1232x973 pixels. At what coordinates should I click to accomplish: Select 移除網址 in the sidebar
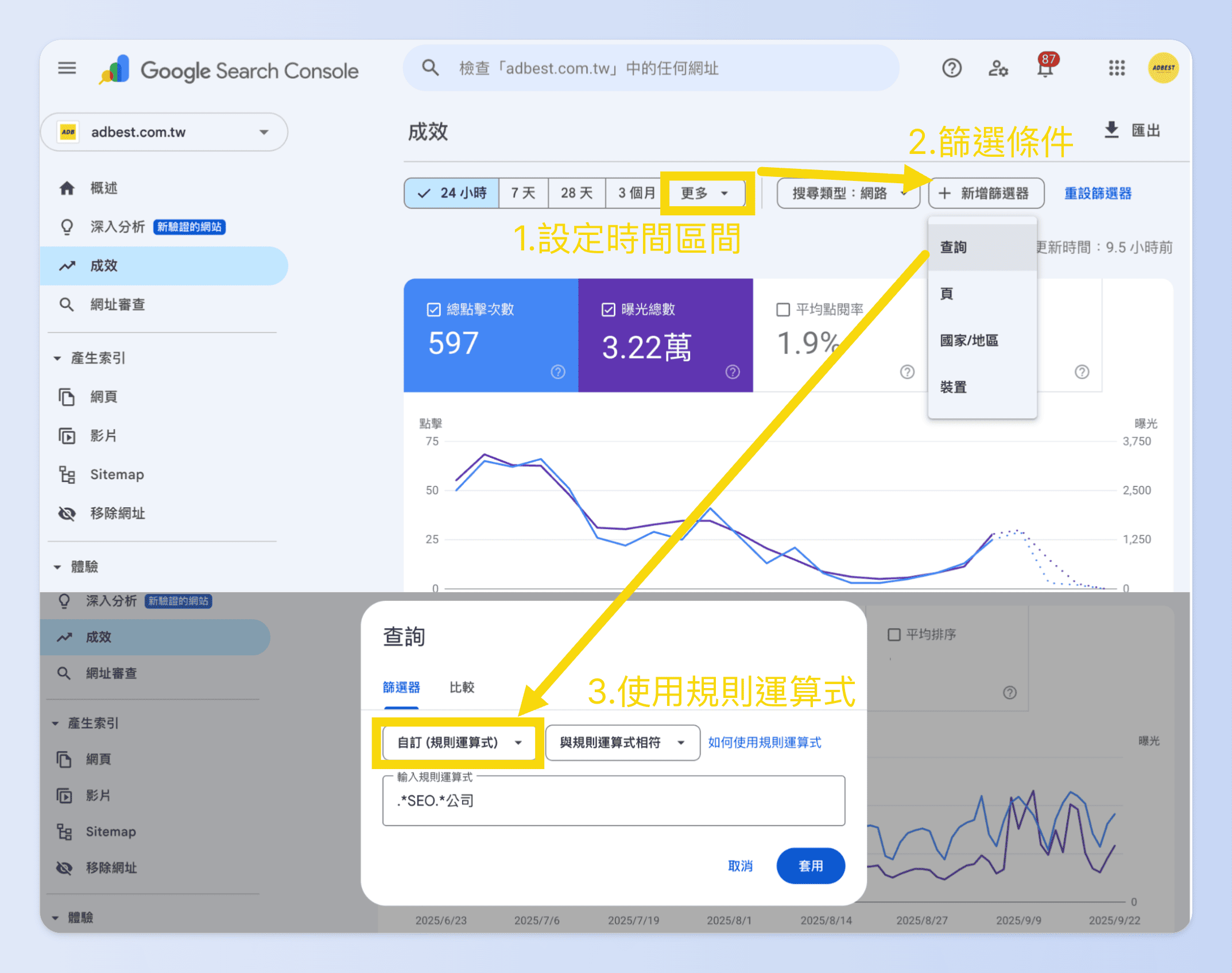(117, 513)
